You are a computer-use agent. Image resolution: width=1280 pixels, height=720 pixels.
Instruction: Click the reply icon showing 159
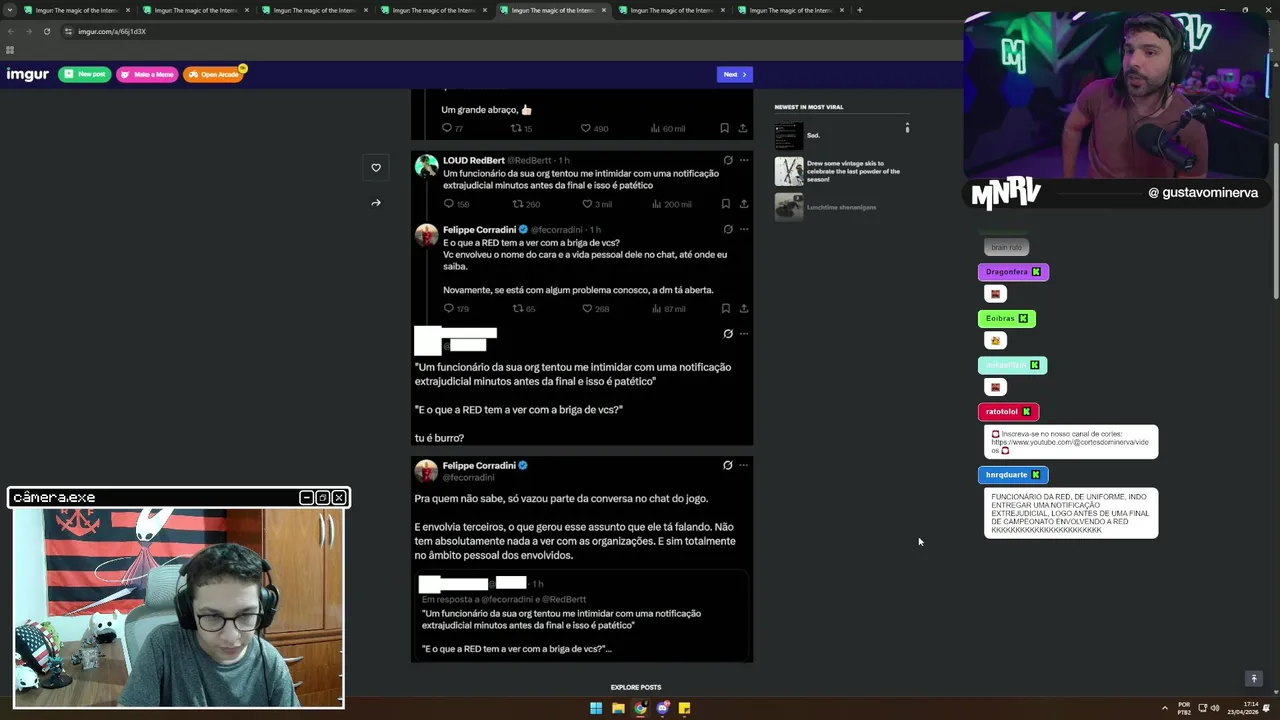pos(449,204)
